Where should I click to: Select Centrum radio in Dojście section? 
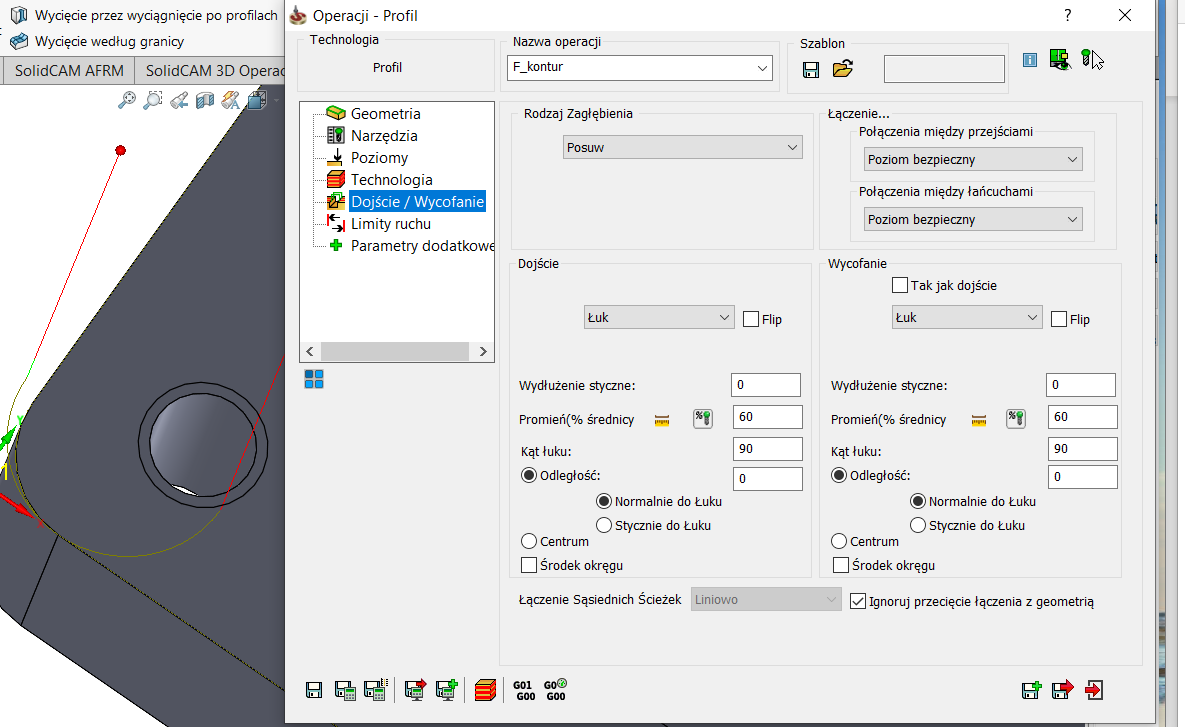(529, 541)
